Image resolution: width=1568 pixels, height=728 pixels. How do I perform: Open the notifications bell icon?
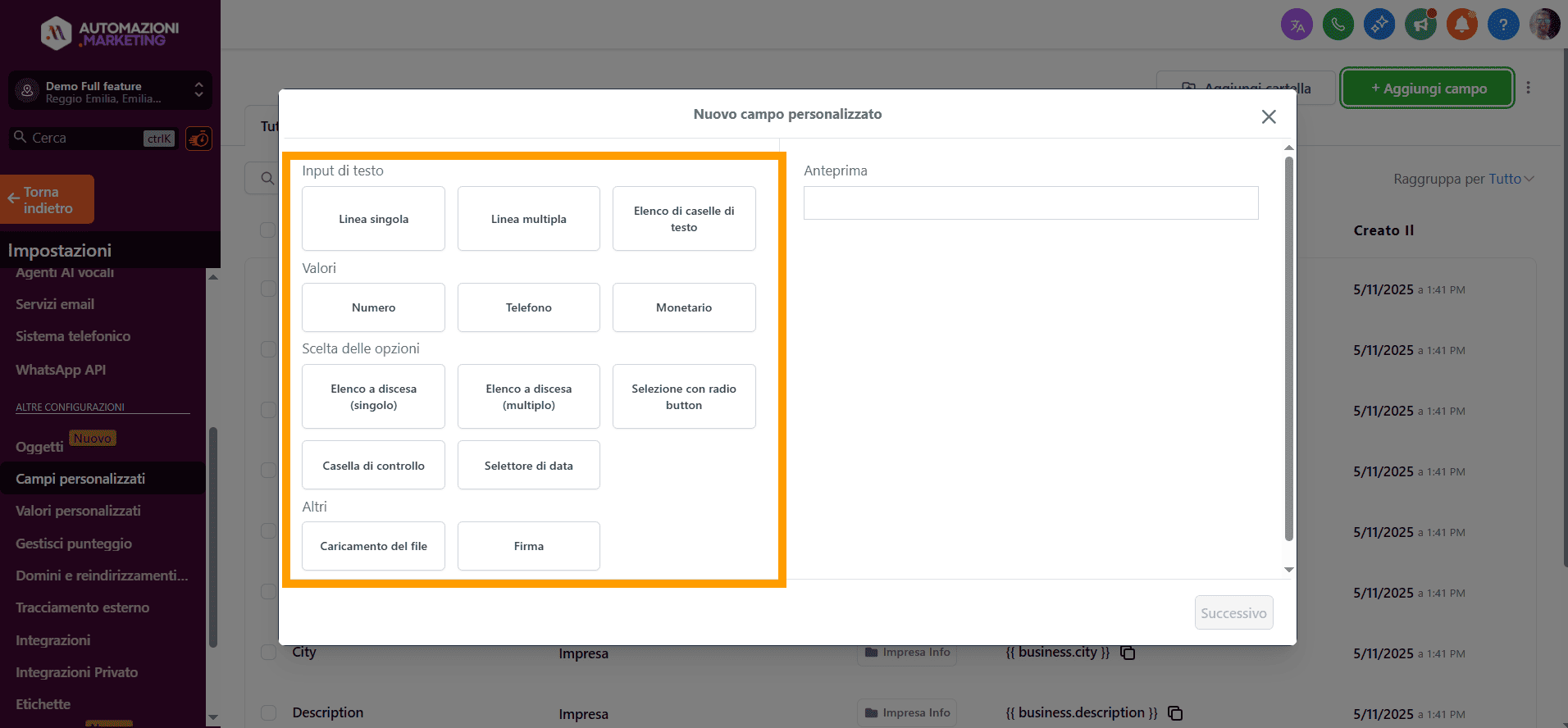tap(1461, 25)
